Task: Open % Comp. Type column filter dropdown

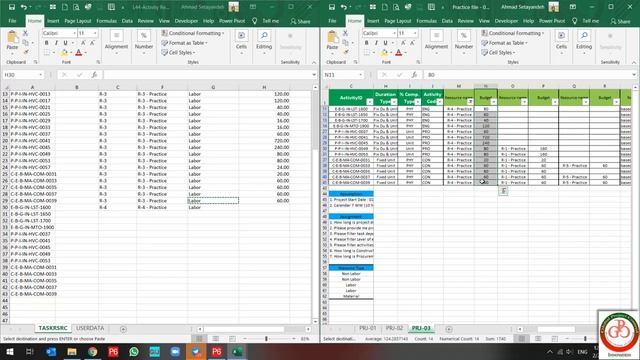Action: tap(418, 102)
